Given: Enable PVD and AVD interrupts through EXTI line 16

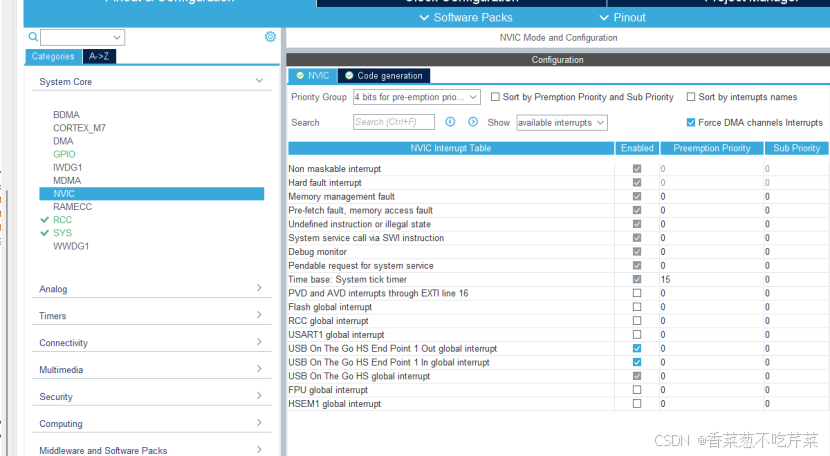Looking at the screenshot, I should pos(637,293).
